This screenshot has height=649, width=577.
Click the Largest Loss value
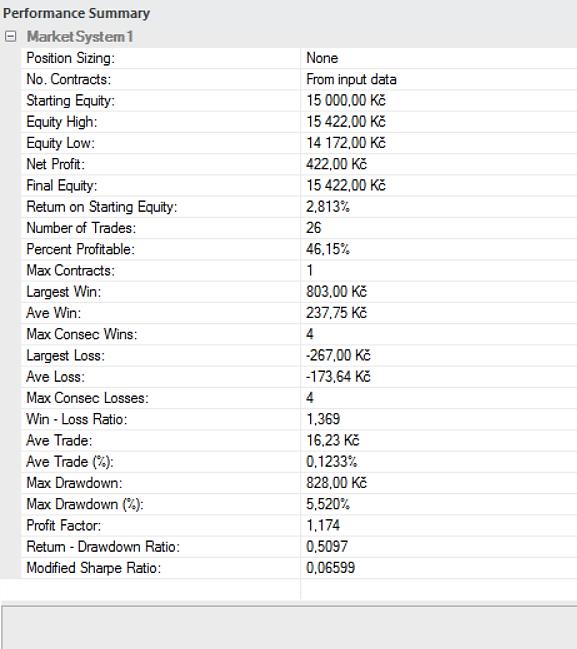tap(338, 355)
